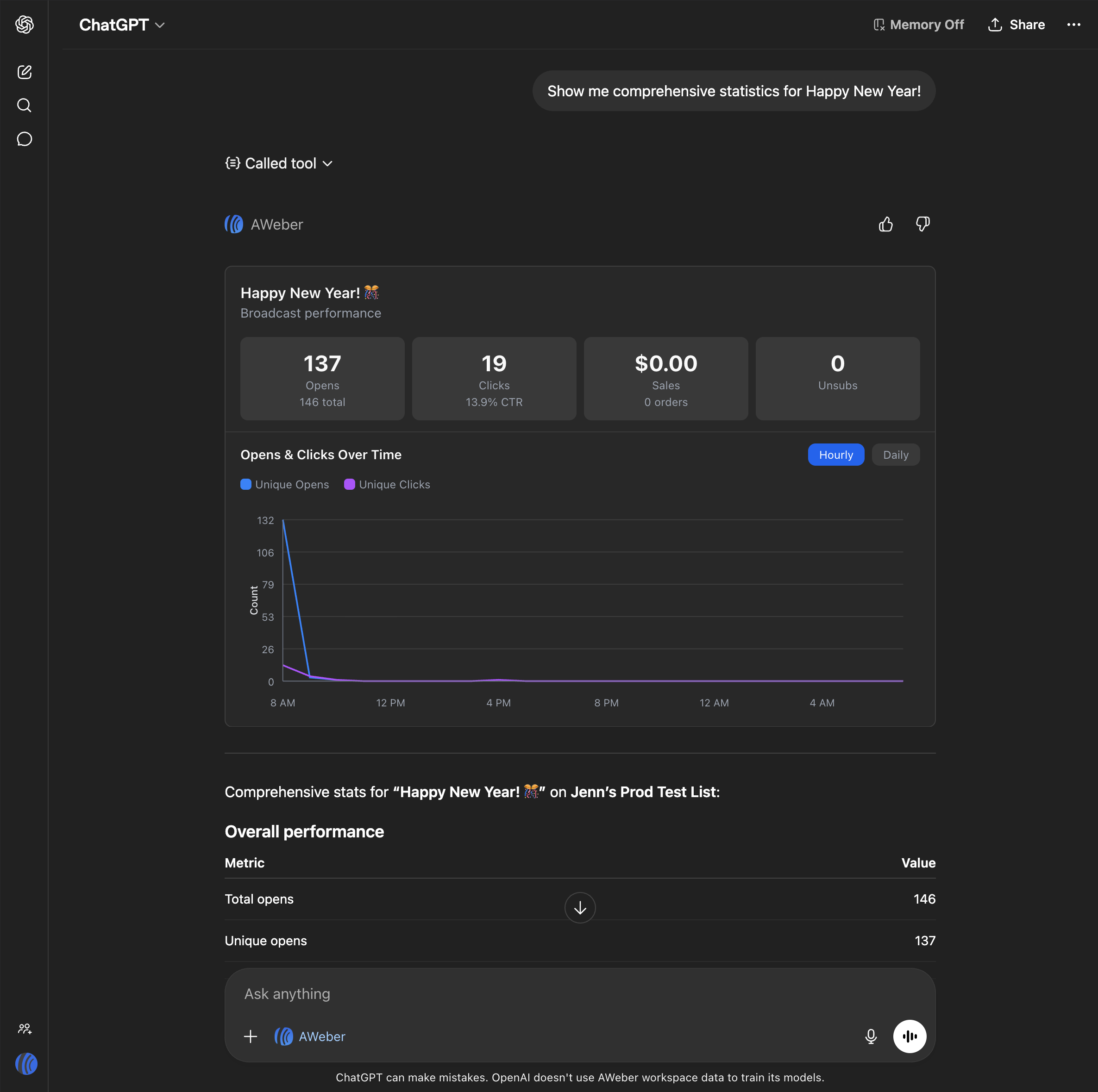Click the microphone dictation icon
The image size is (1098, 1092).
tap(870, 1036)
